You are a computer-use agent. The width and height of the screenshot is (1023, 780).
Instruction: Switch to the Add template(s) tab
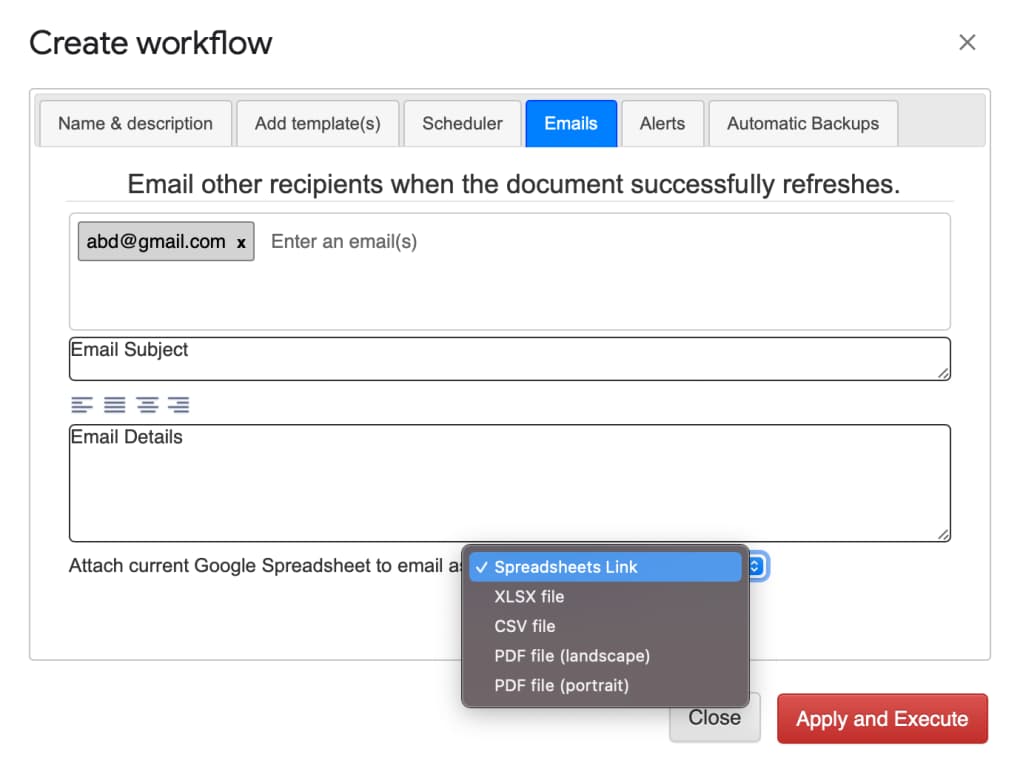tap(317, 124)
